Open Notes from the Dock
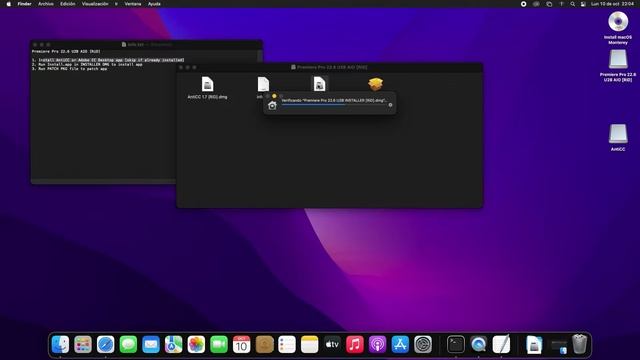The height and width of the screenshot is (360, 640). (309, 344)
